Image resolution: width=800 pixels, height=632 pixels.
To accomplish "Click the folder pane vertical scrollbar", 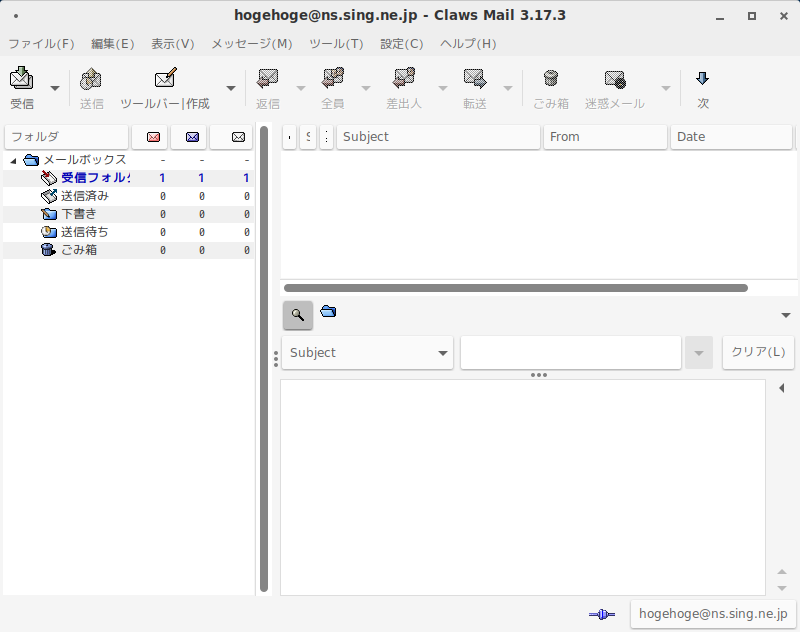I will tap(264, 359).
